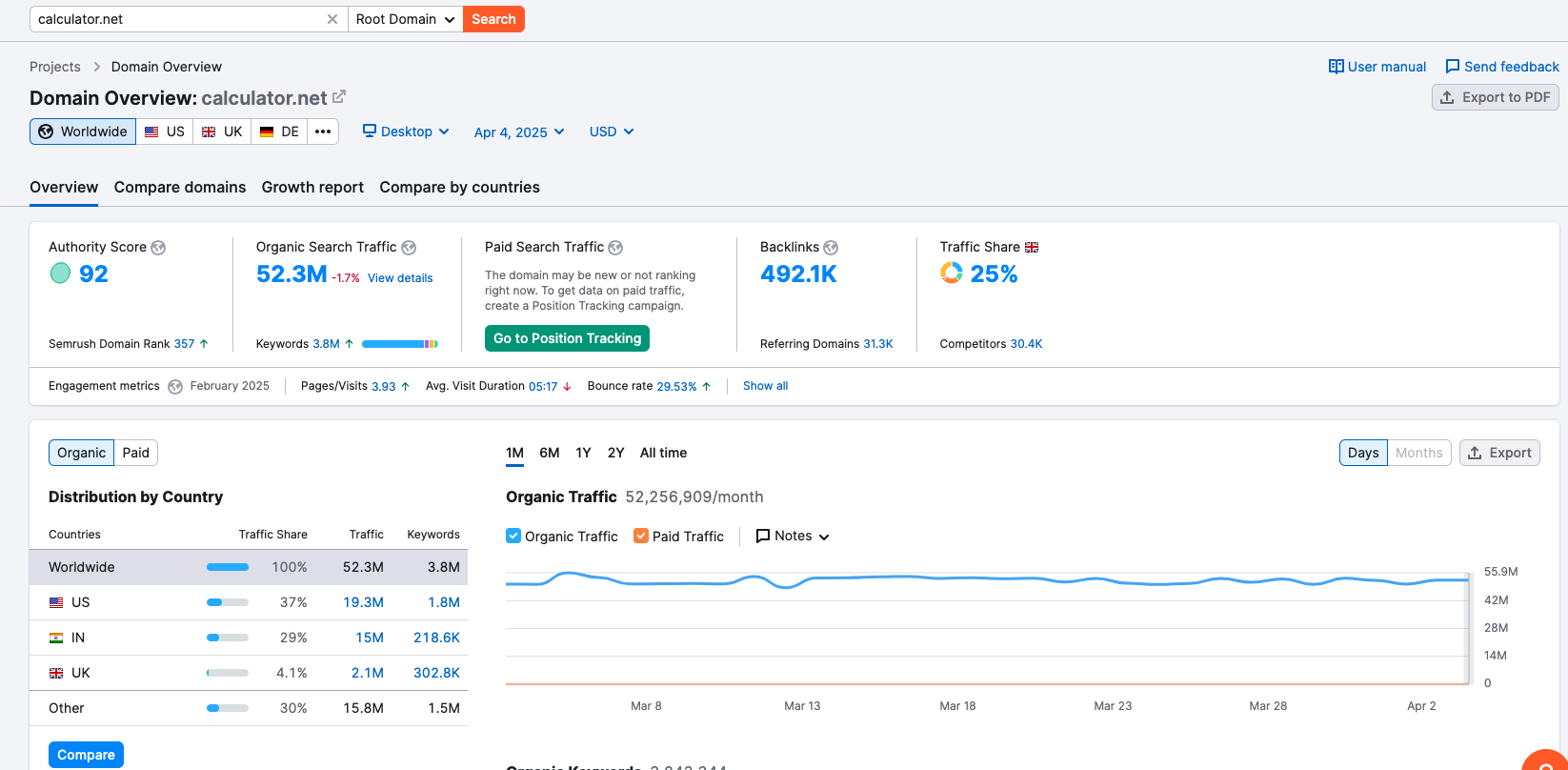Clear the calculator.net search field
The height and width of the screenshot is (770, 1568).
click(332, 19)
